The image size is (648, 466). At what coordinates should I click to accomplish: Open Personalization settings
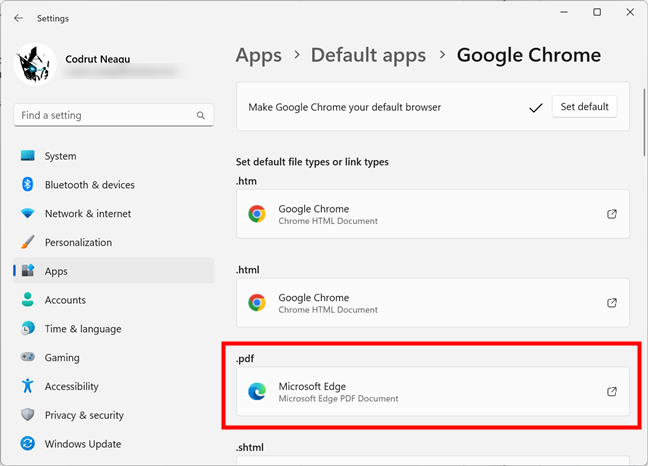(78, 242)
